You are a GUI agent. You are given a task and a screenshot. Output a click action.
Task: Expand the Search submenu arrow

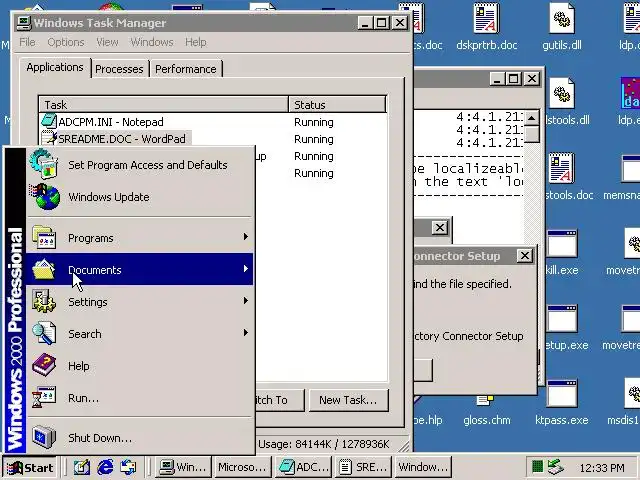(246, 333)
